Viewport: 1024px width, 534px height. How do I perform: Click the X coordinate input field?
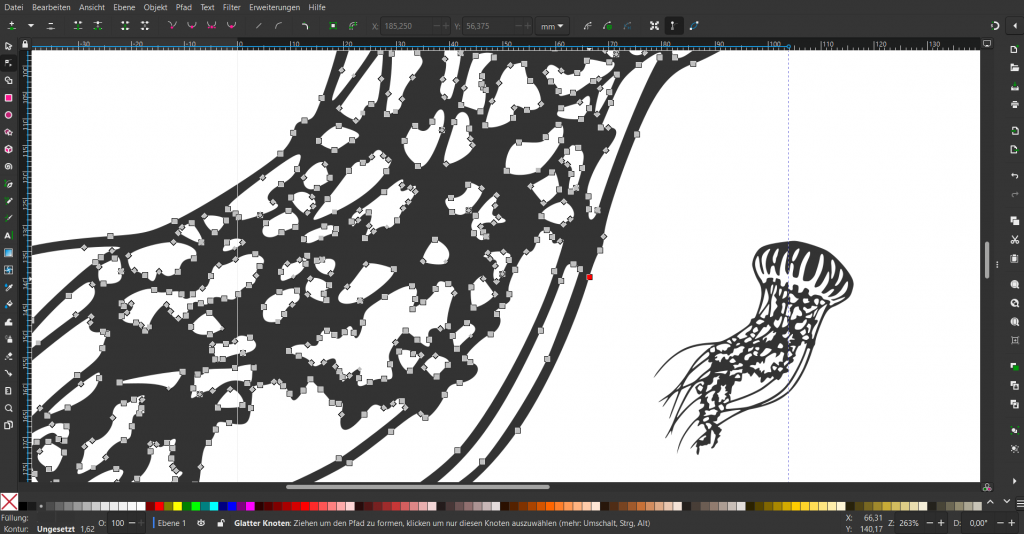(x=405, y=25)
